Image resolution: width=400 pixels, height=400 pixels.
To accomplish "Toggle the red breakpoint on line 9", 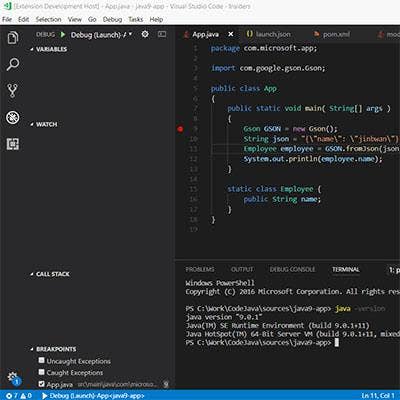I will [x=180, y=129].
